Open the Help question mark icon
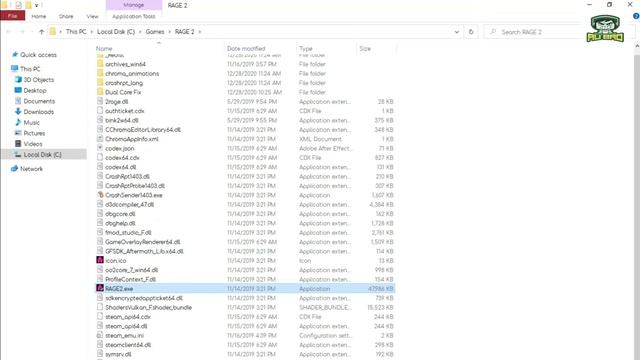640x360 pixels. coord(636,16)
